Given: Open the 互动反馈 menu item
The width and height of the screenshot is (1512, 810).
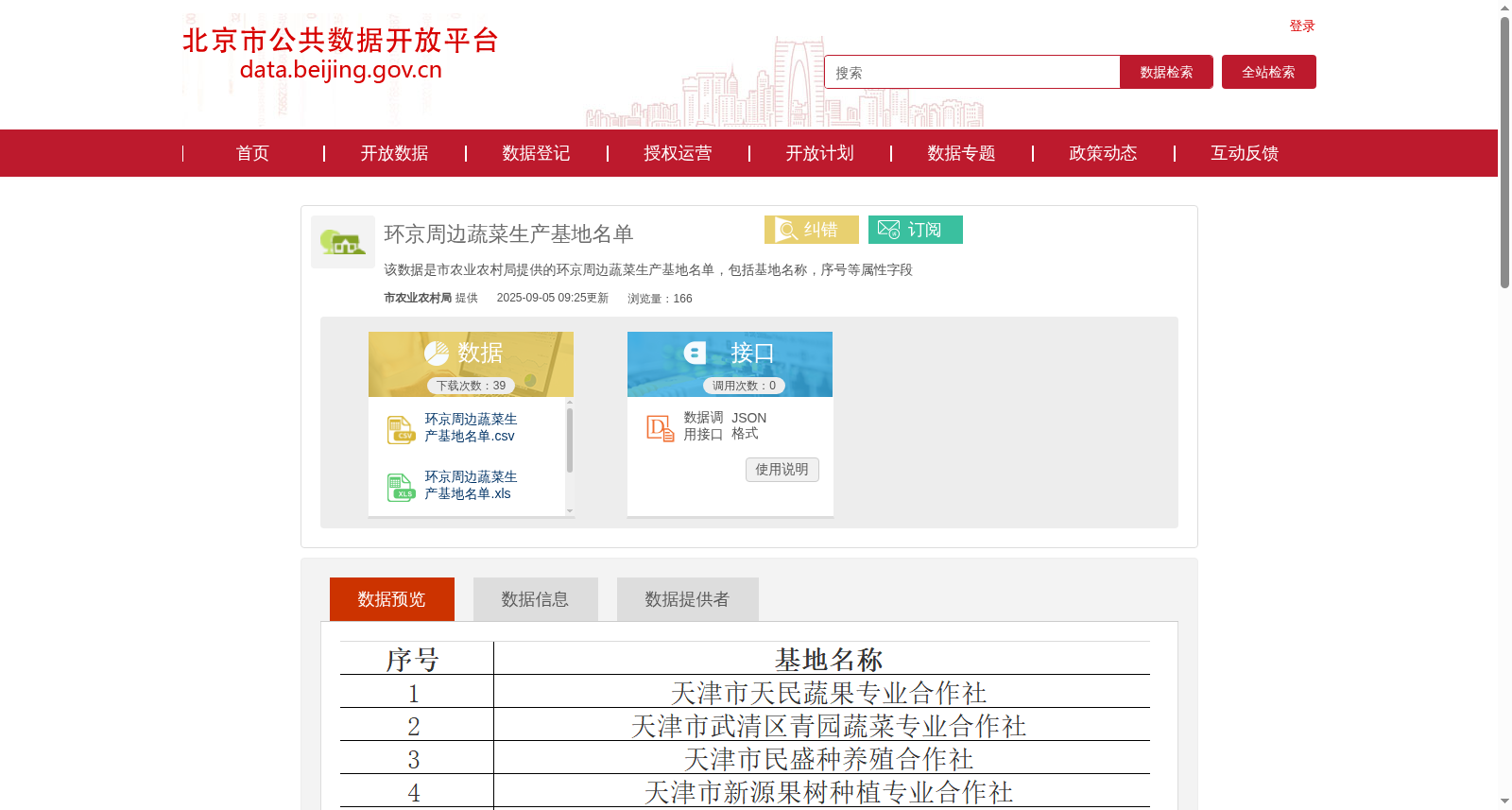Looking at the screenshot, I should [1245, 153].
